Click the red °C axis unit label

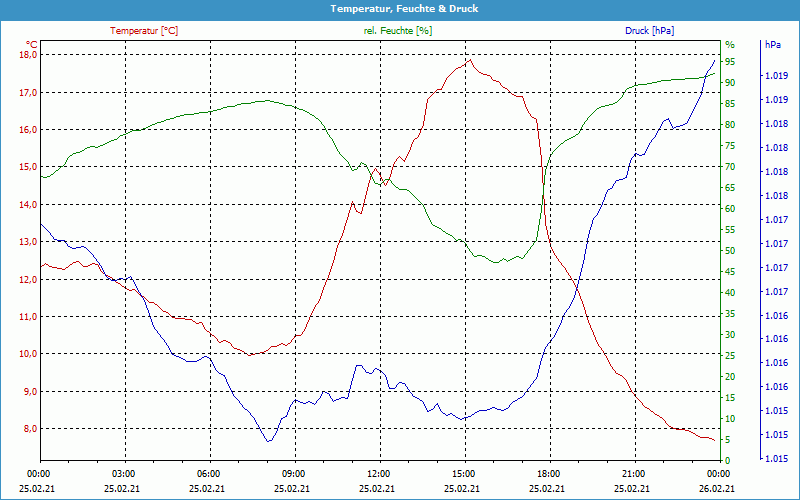tap(32, 44)
